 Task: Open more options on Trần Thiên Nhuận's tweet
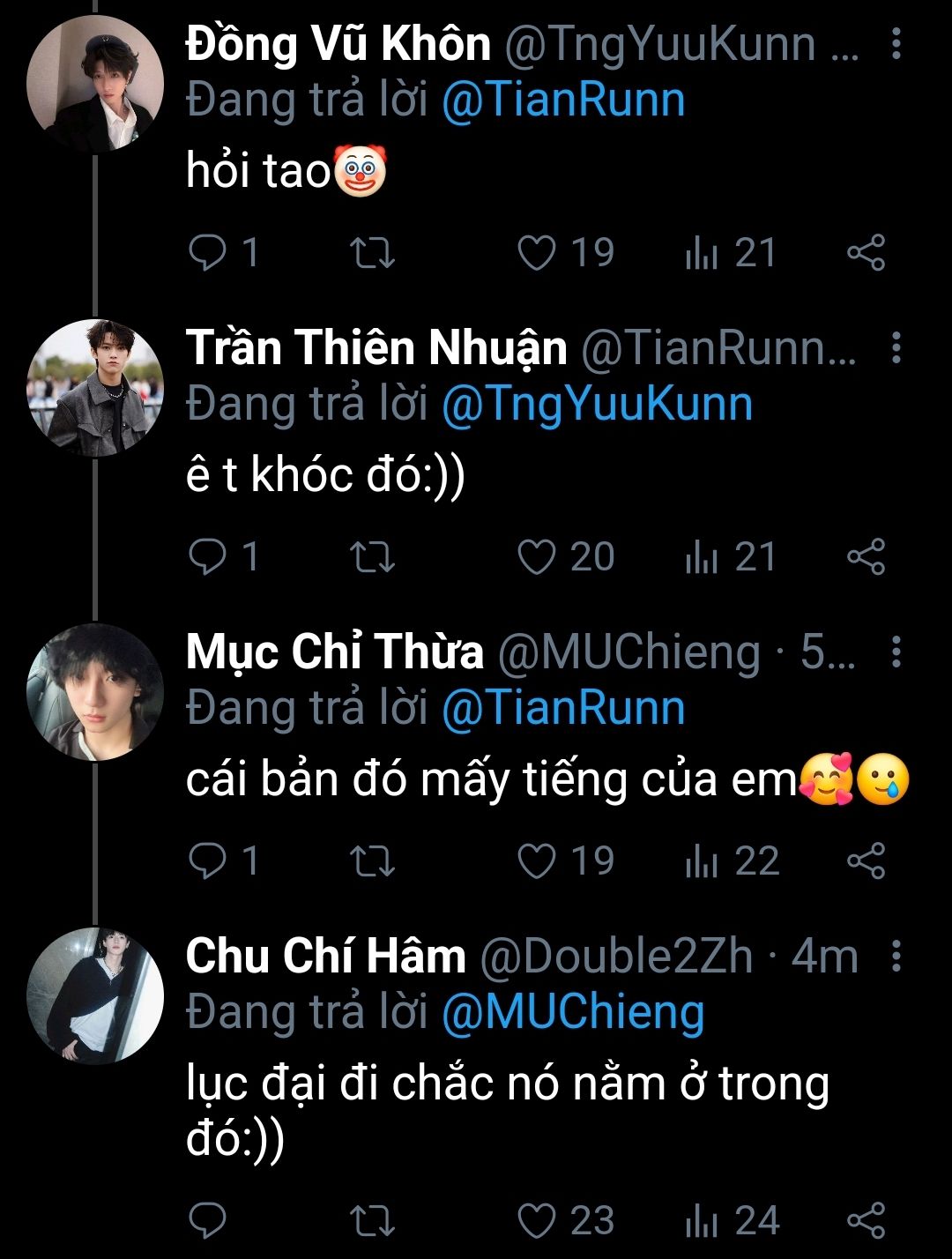(896, 348)
